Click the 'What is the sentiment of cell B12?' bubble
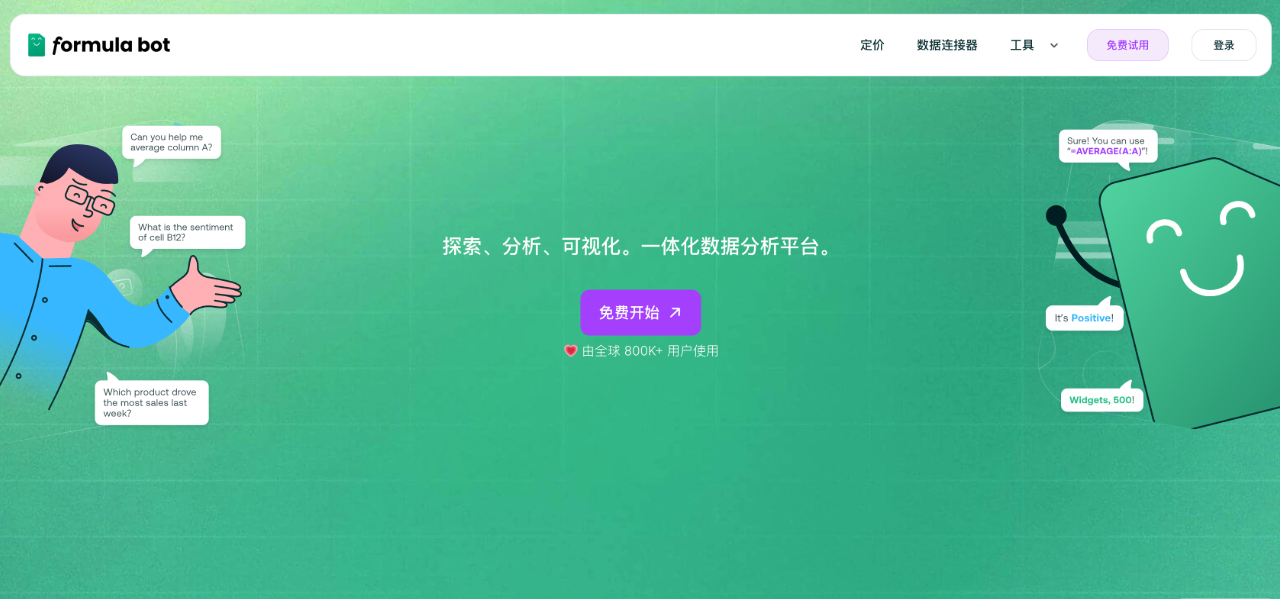This screenshot has height=599, width=1280. tap(187, 232)
